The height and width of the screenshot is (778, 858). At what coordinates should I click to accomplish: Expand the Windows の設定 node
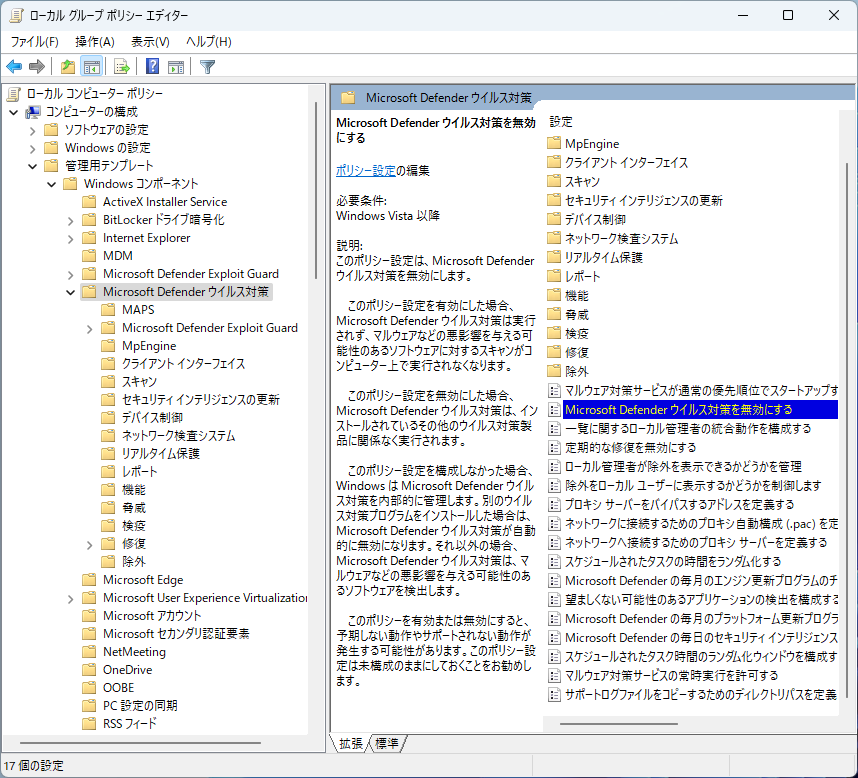coord(32,149)
